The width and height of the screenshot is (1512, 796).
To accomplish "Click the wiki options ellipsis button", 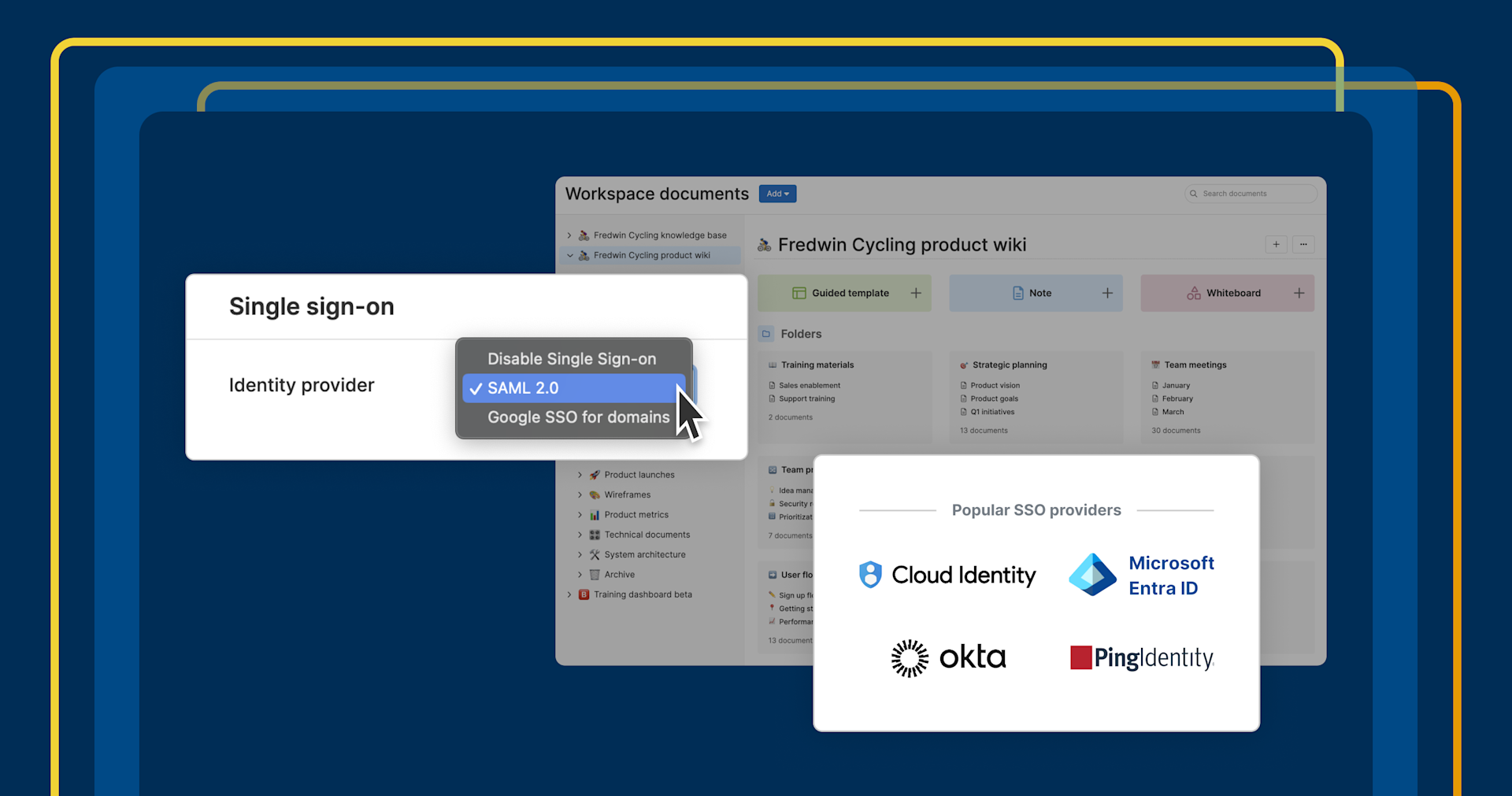I will tap(1303, 244).
